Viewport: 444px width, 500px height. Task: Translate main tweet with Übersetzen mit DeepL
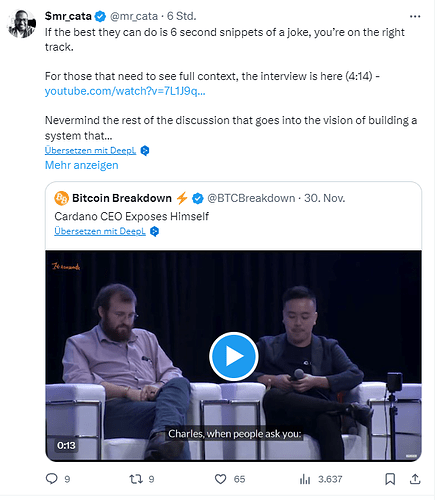tap(91, 150)
